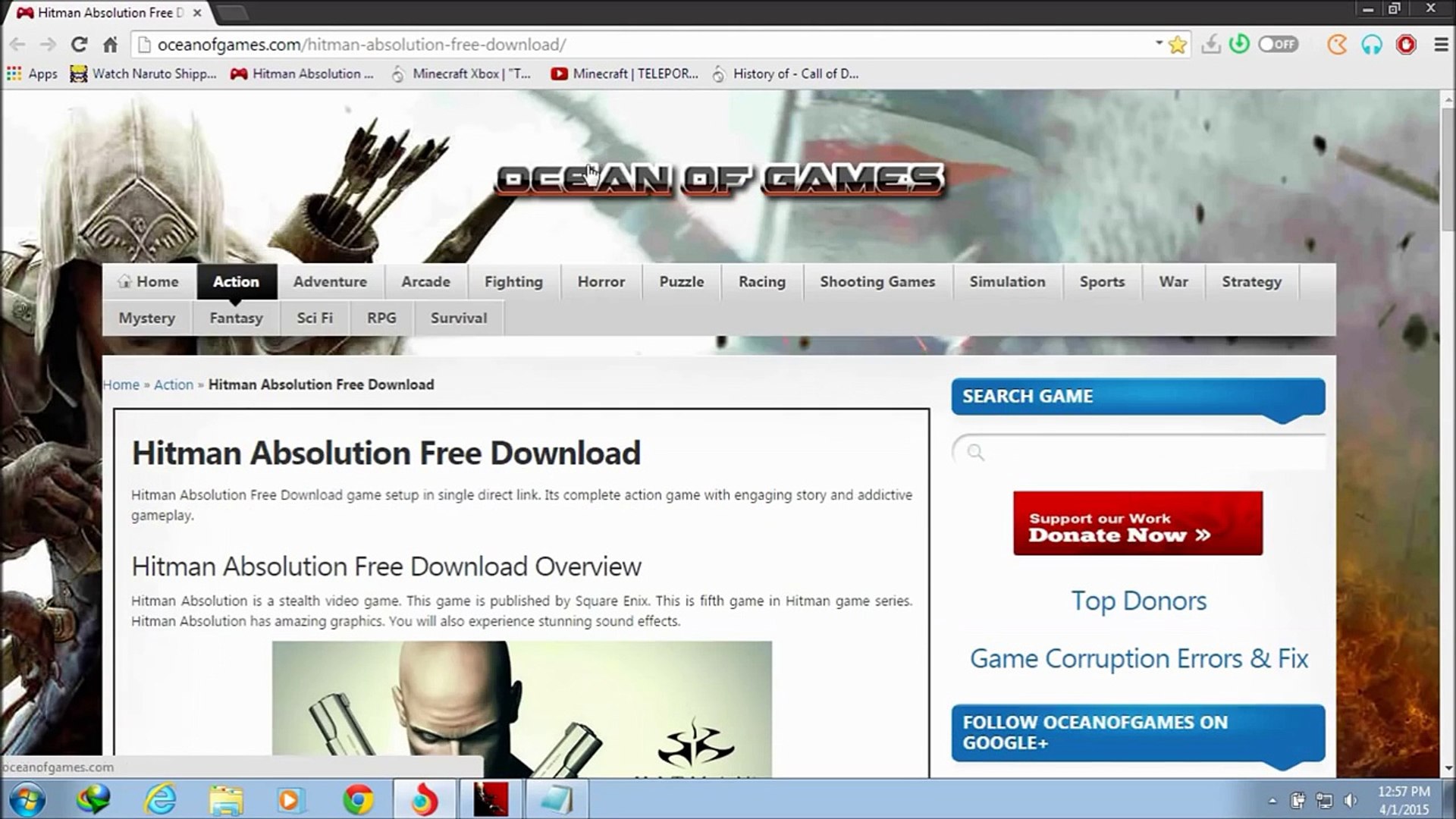Viewport: 1456px width, 819px height.
Task: Click the orange Pac-Man extension icon
Action: (1337, 45)
